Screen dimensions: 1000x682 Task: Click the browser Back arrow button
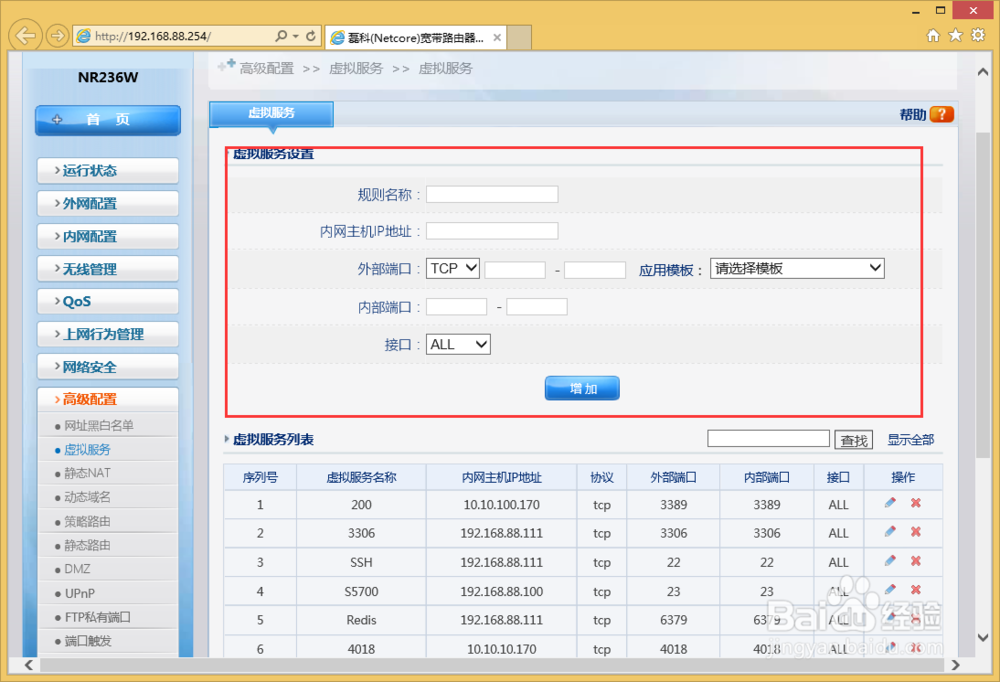[26, 35]
